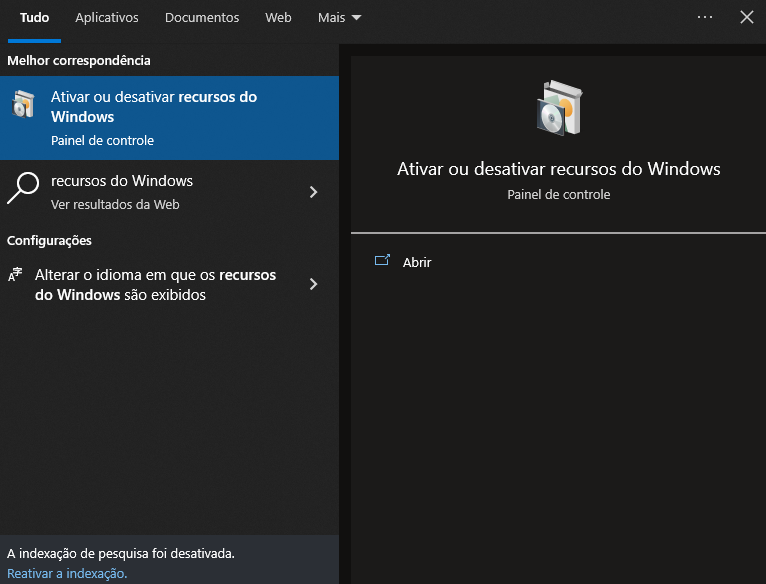The height and width of the screenshot is (584, 766).
Task: Expand the recursos do Windows web result arrow
Action: tap(314, 192)
